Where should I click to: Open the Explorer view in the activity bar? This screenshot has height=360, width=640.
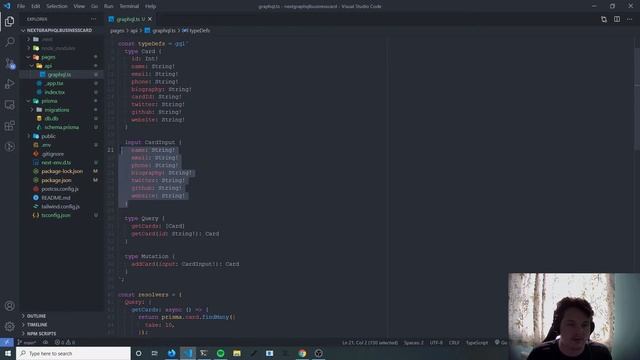coord(9,21)
